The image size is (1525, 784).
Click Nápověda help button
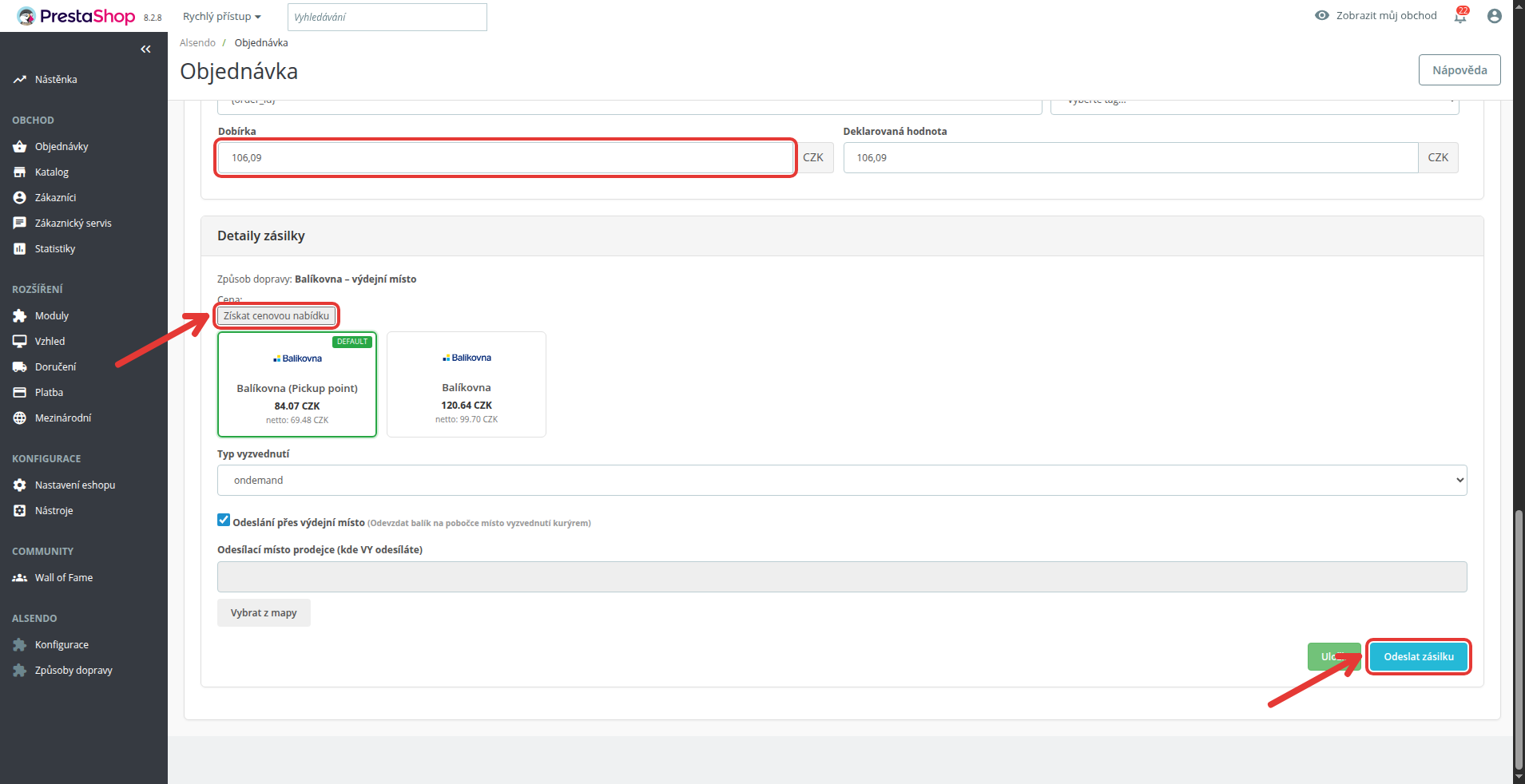point(1459,70)
